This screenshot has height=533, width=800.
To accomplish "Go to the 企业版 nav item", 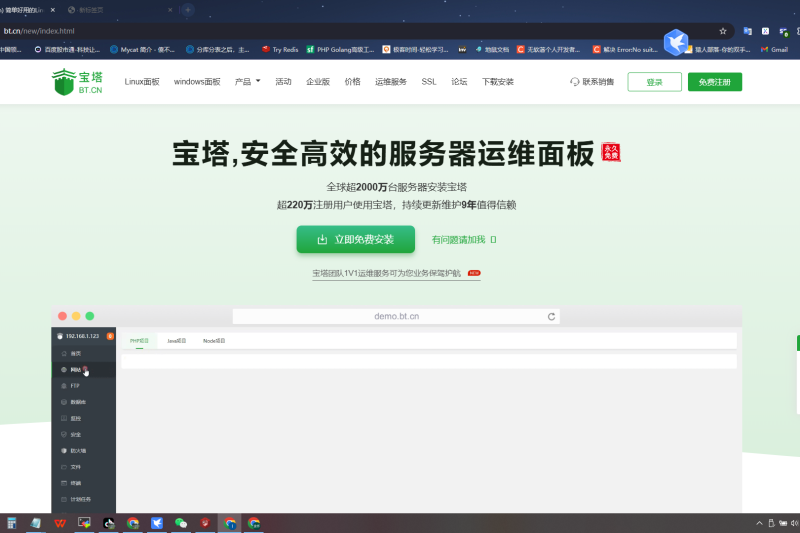I will [318, 82].
